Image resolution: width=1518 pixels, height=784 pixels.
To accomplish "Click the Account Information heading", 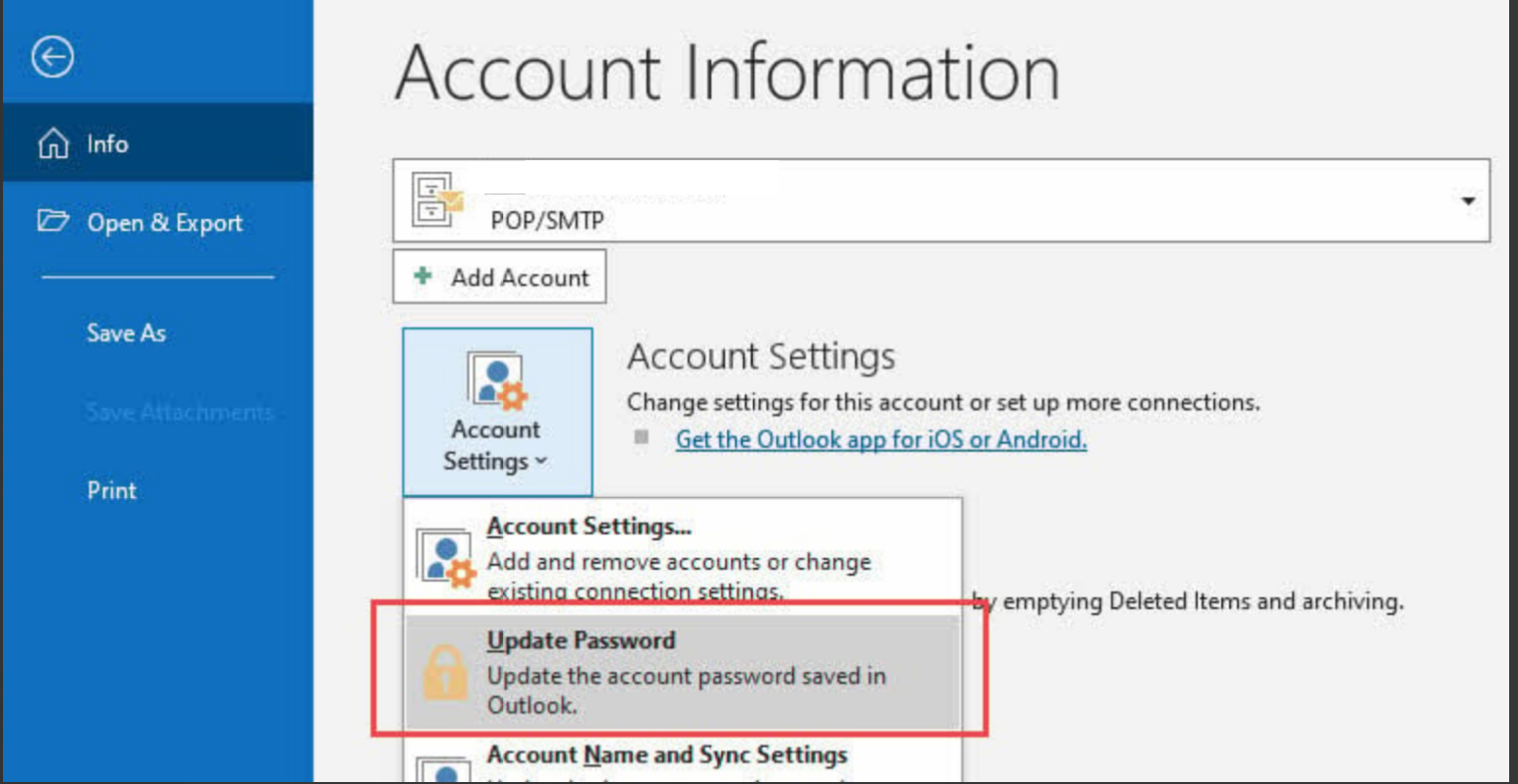I will 727,73.
